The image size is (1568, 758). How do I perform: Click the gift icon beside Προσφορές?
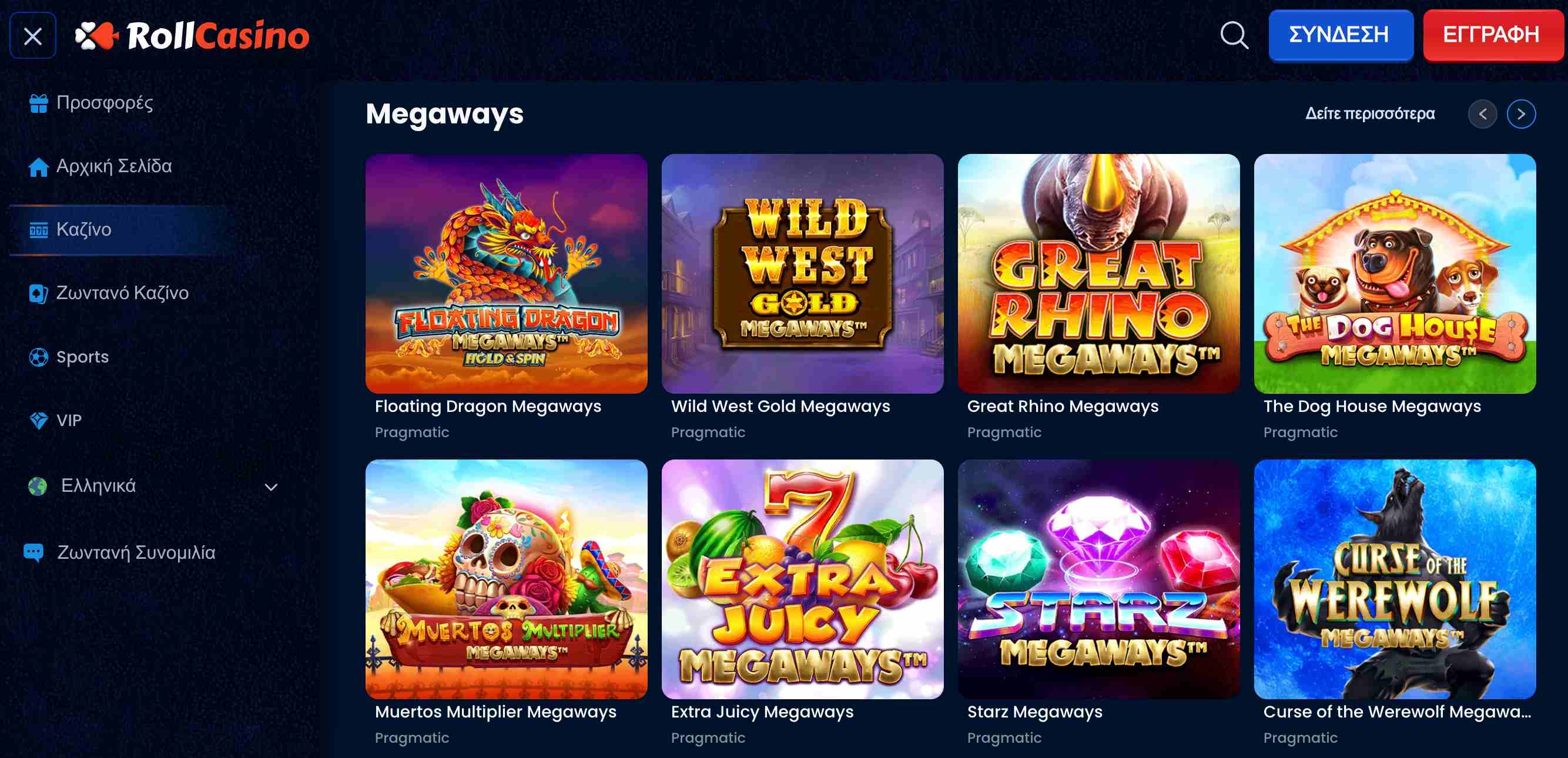click(x=38, y=103)
